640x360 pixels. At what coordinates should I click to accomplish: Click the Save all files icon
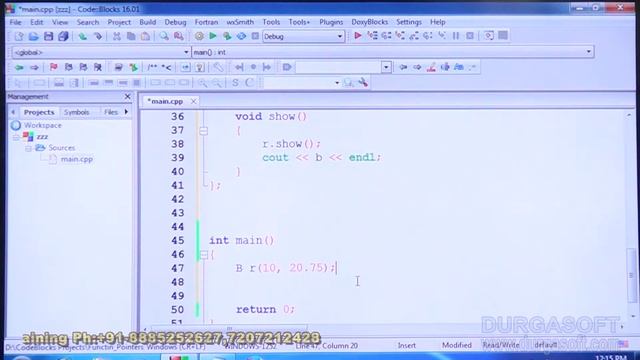[x=63, y=36]
